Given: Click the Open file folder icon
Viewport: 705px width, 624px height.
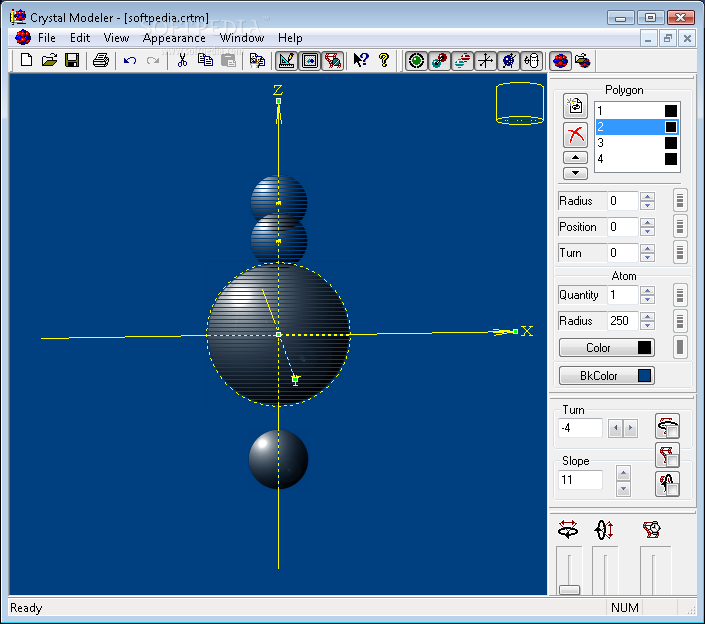Looking at the screenshot, I should tap(49, 60).
